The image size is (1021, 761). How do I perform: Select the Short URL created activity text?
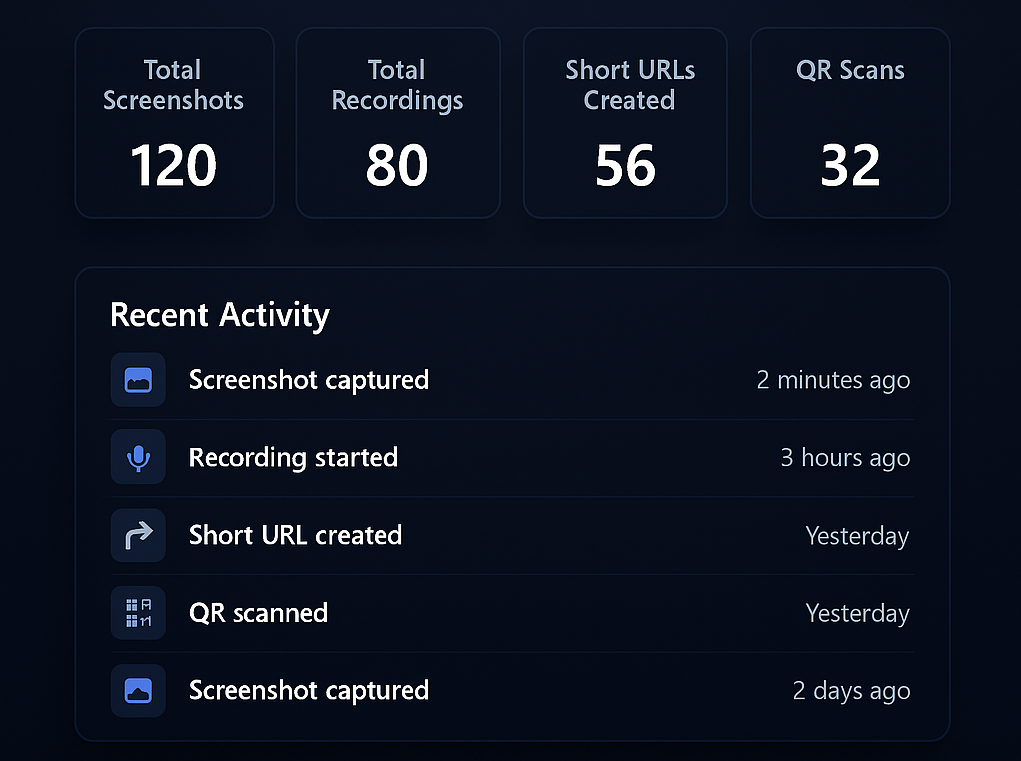295,535
